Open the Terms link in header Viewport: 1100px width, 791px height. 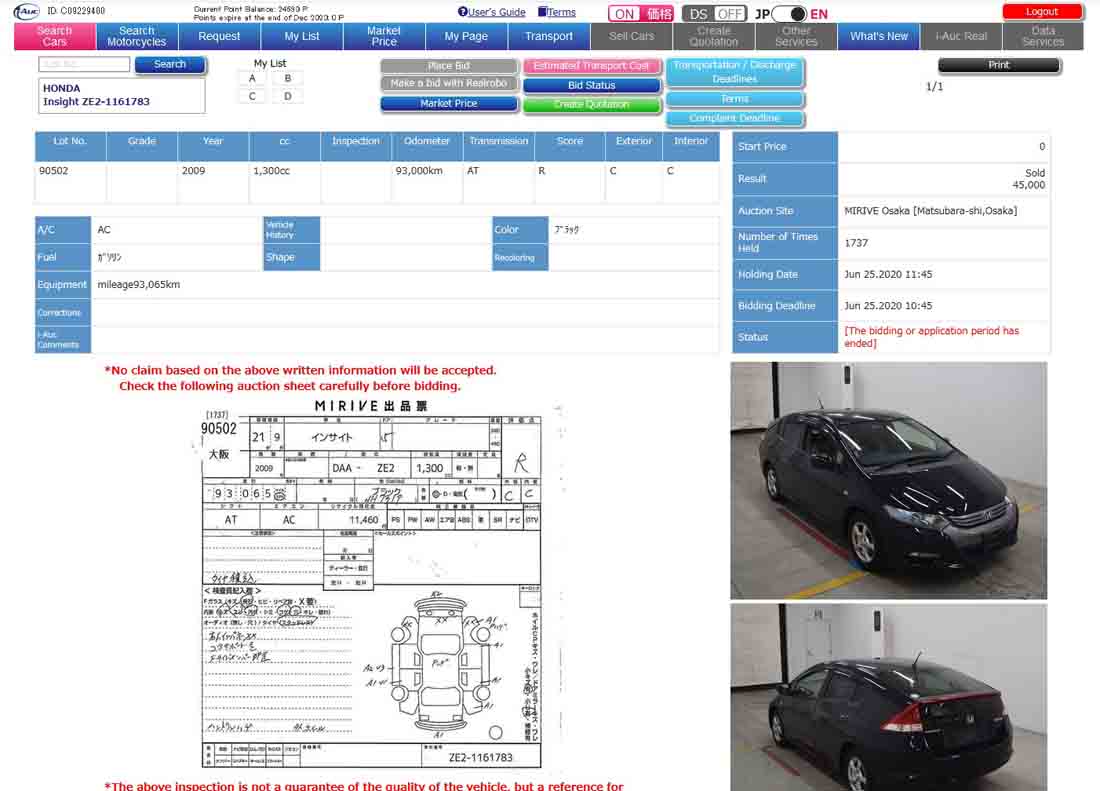coord(561,12)
